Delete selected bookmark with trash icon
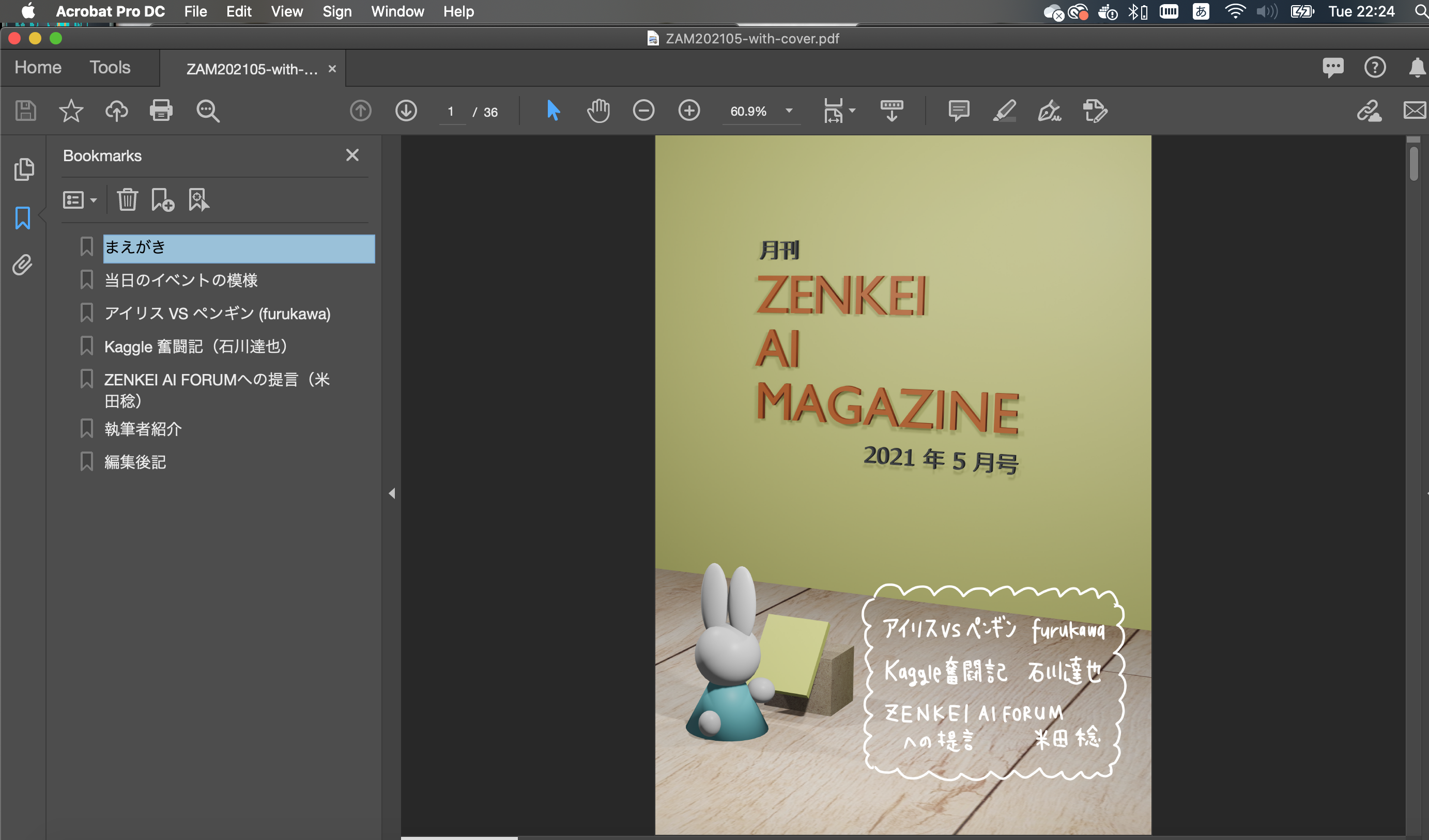Viewport: 1429px width, 840px height. (128, 199)
